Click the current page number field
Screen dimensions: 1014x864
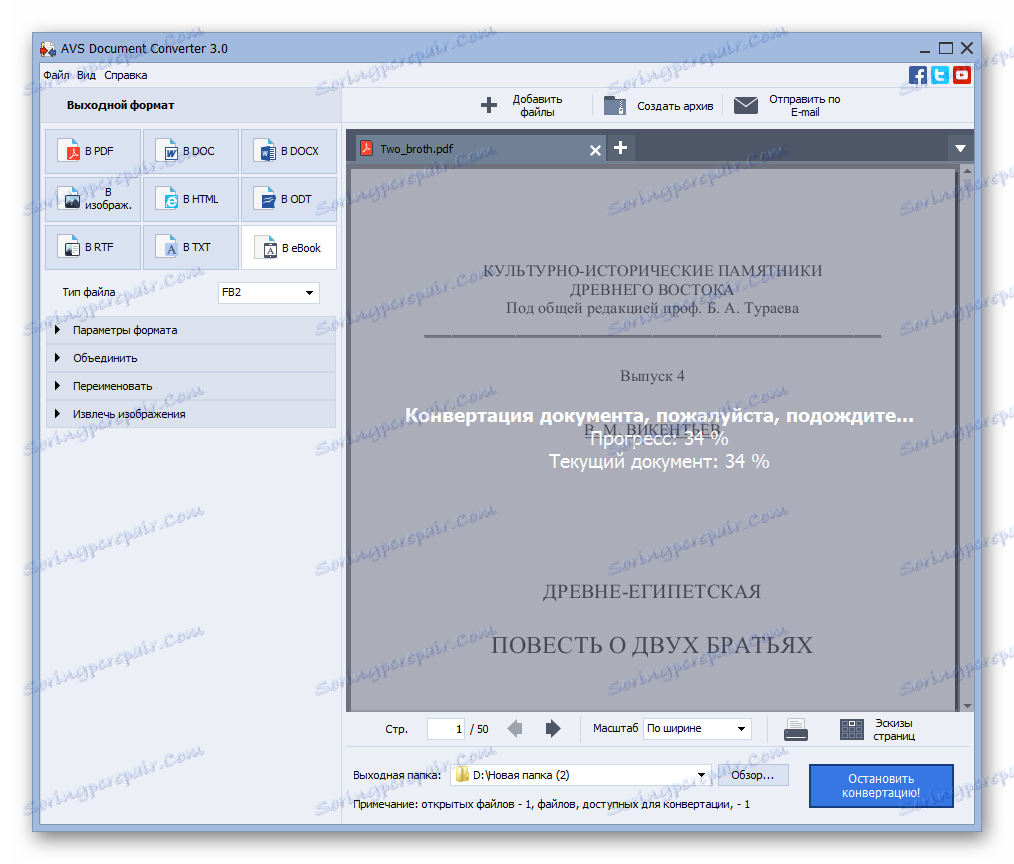[x=446, y=729]
